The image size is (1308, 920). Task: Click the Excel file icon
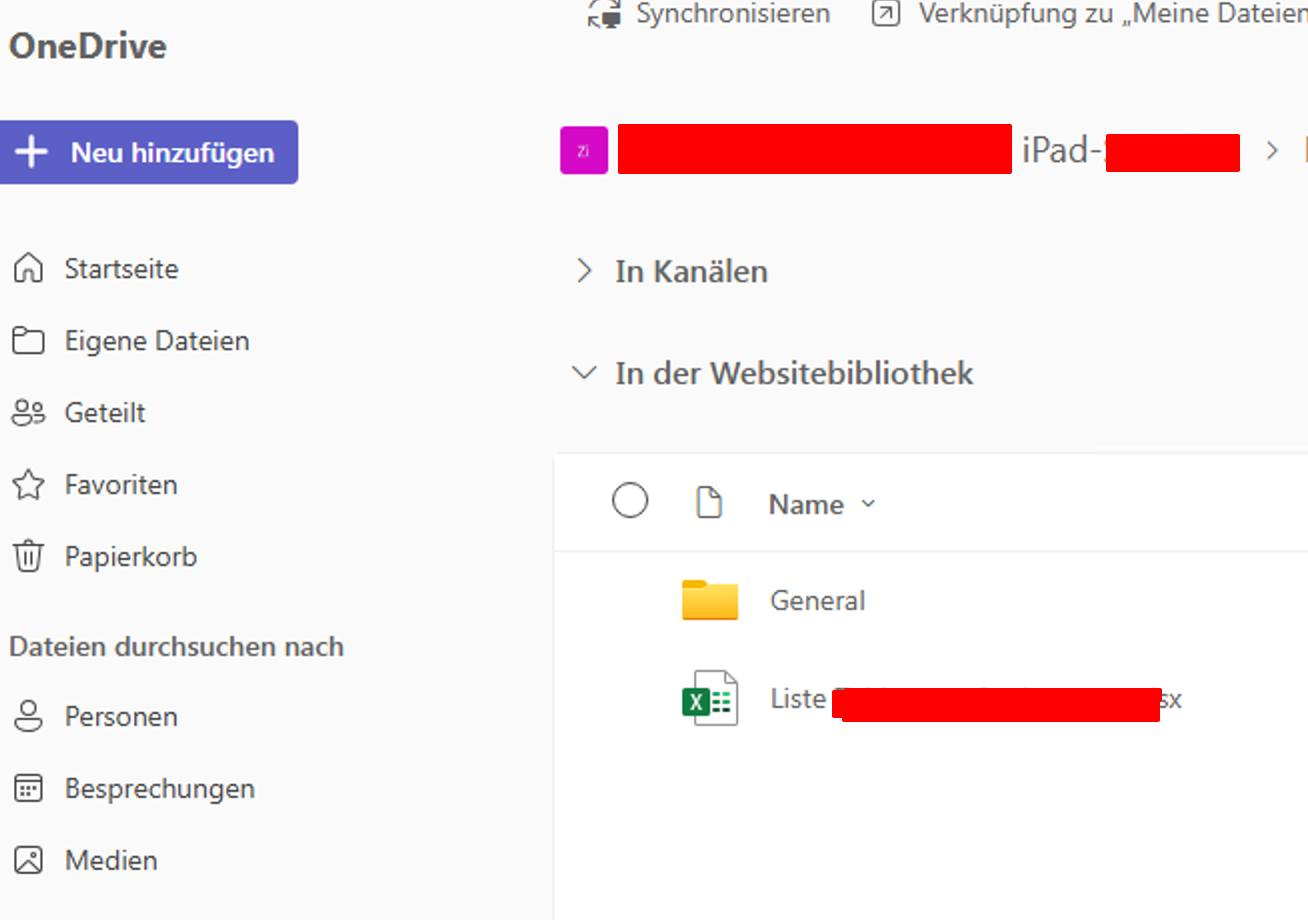(x=709, y=698)
